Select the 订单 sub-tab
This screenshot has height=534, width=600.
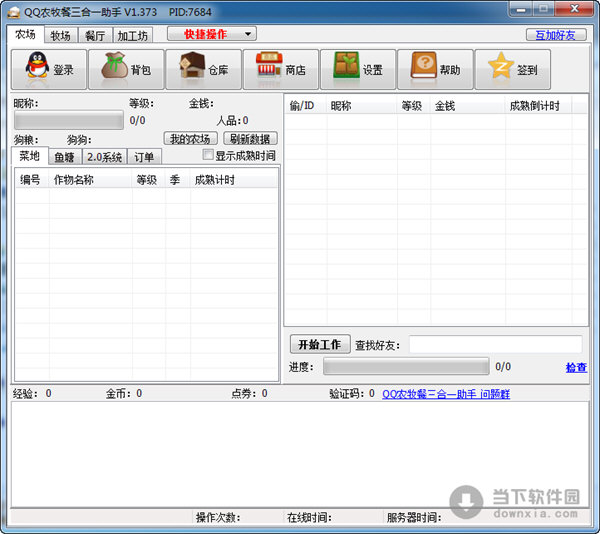coord(144,157)
